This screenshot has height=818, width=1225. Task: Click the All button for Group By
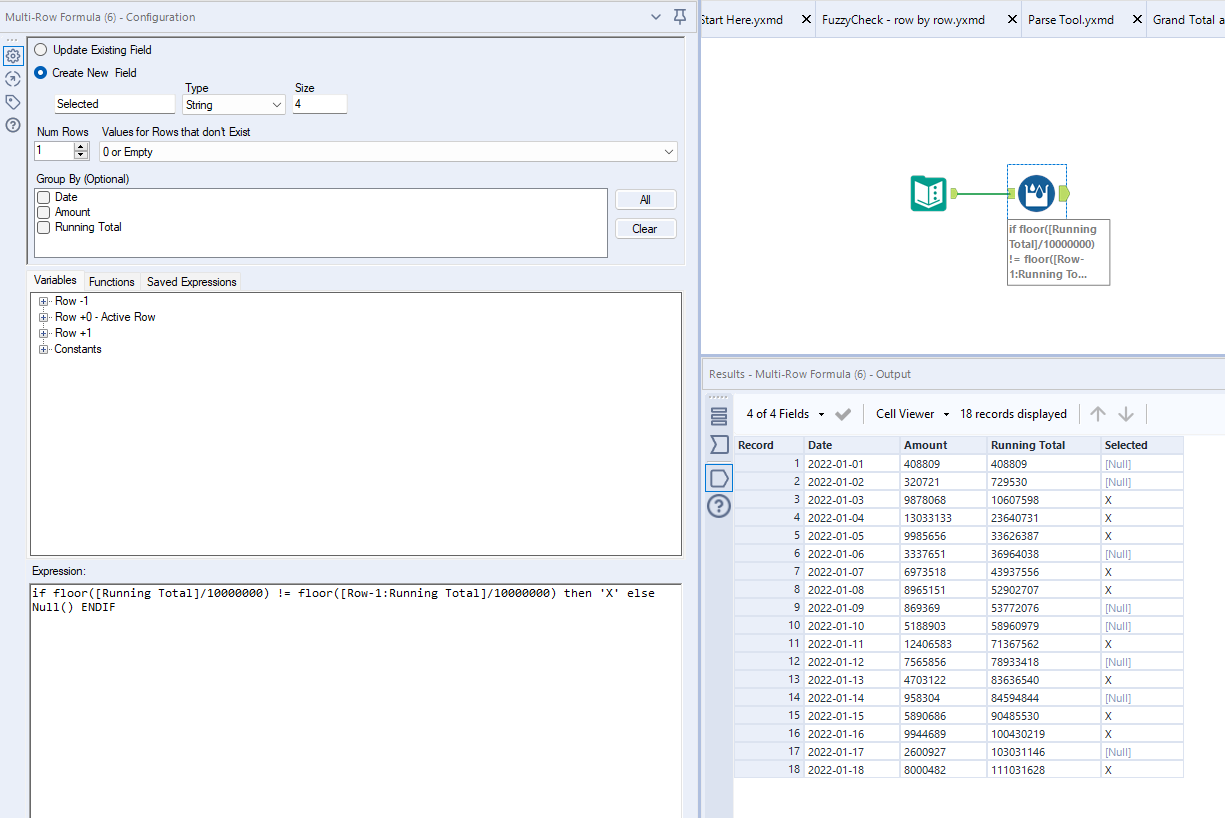click(x=645, y=200)
